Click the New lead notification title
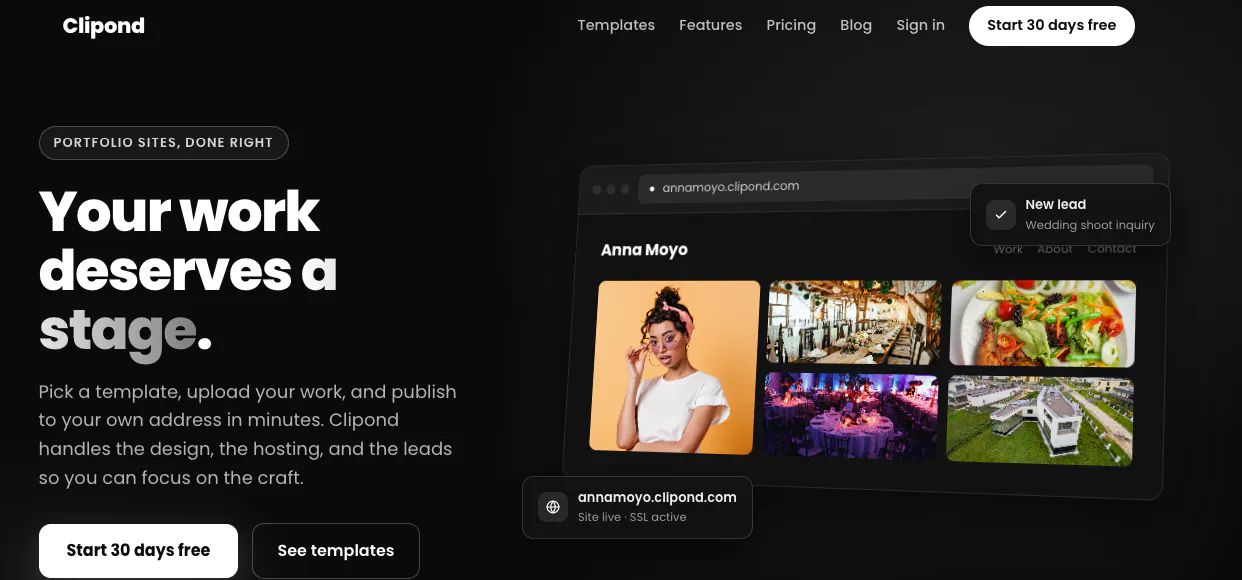The height and width of the screenshot is (580, 1242). [x=1055, y=204]
